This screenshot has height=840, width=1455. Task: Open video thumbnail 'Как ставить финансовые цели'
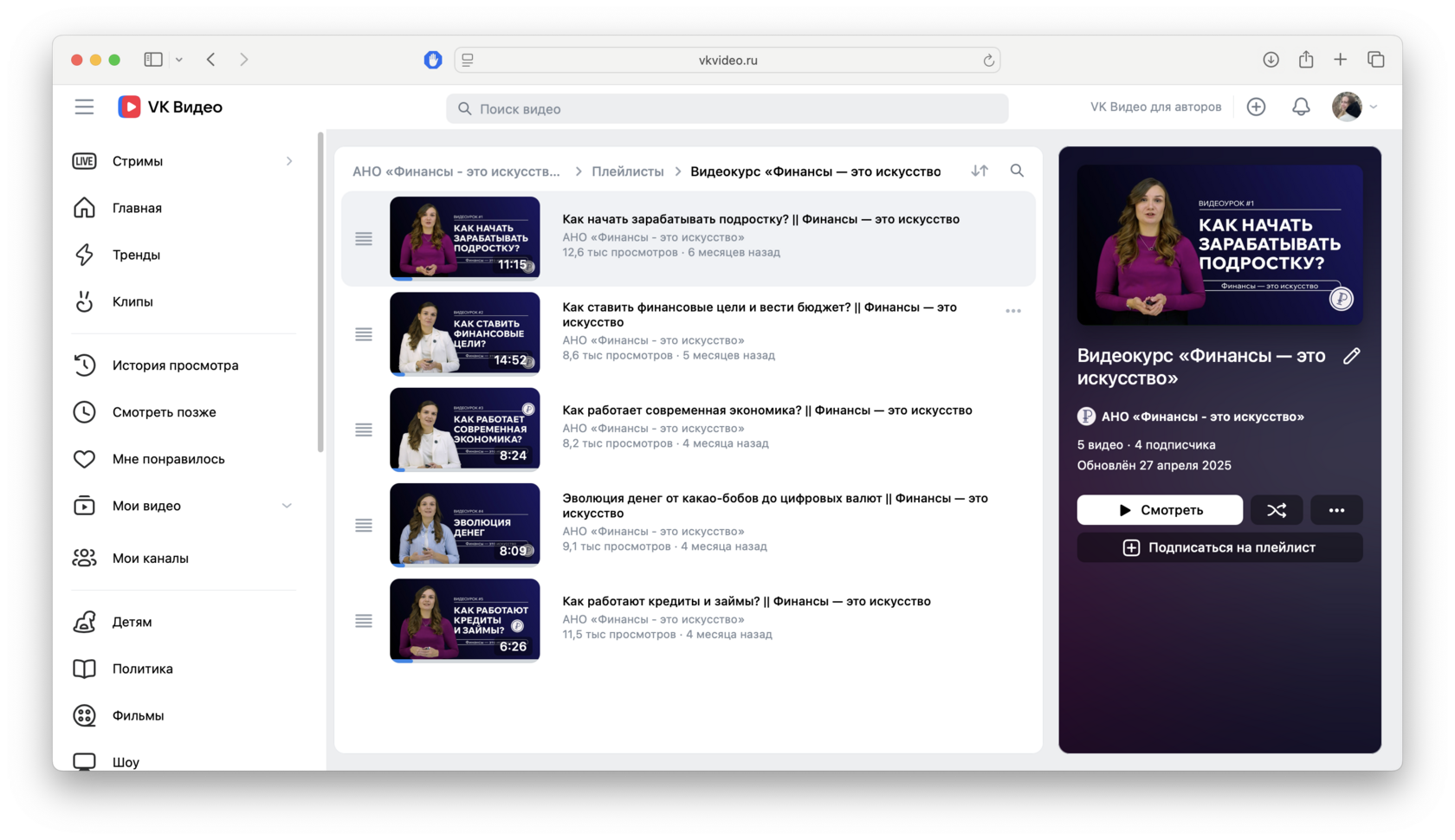tap(465, 333)
